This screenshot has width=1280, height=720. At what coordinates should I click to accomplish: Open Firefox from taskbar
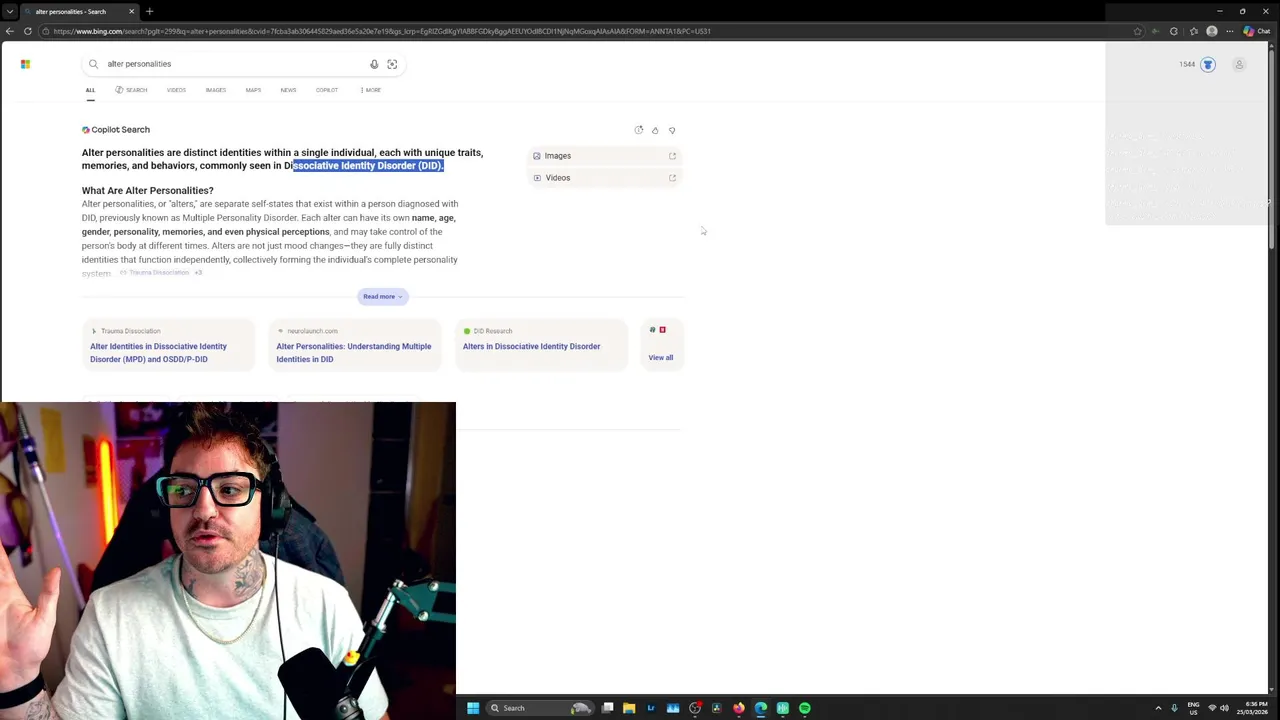[739, 708]
